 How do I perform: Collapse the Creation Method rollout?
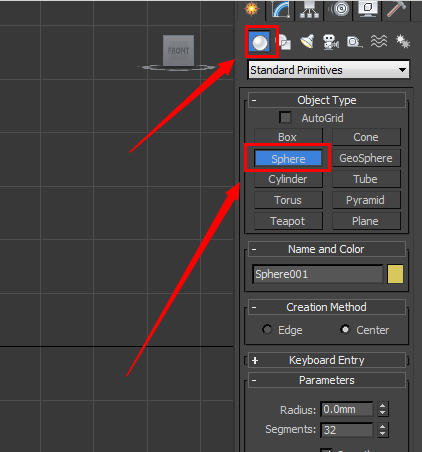pos(327,307)
